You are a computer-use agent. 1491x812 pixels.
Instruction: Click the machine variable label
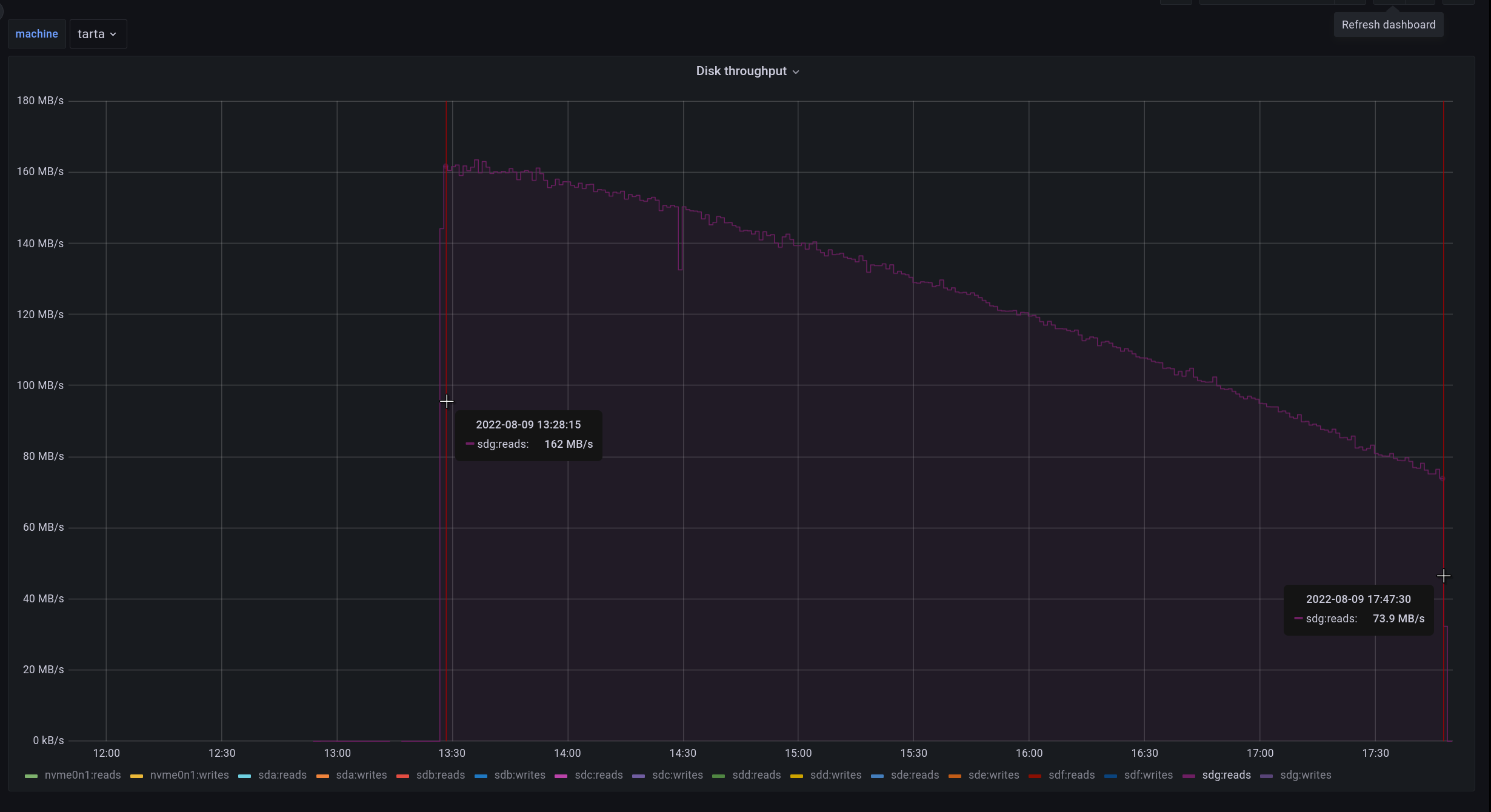[36, 34]
